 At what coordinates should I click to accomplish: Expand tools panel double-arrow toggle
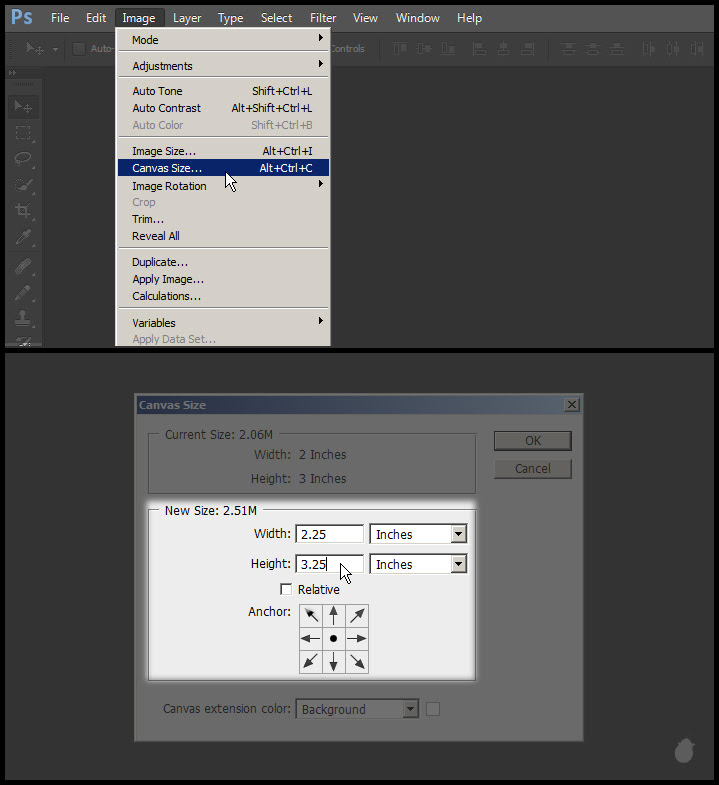click(x=12, y=73)
